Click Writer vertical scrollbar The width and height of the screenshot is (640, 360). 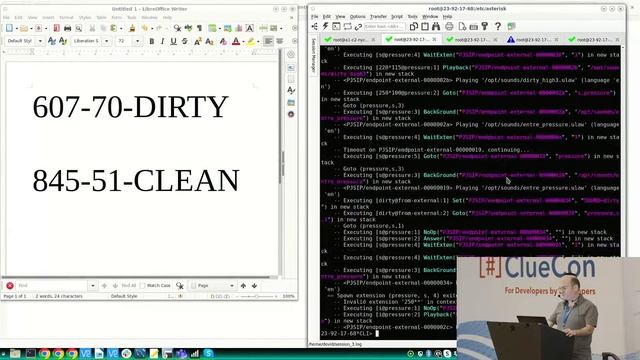[281, 163]
